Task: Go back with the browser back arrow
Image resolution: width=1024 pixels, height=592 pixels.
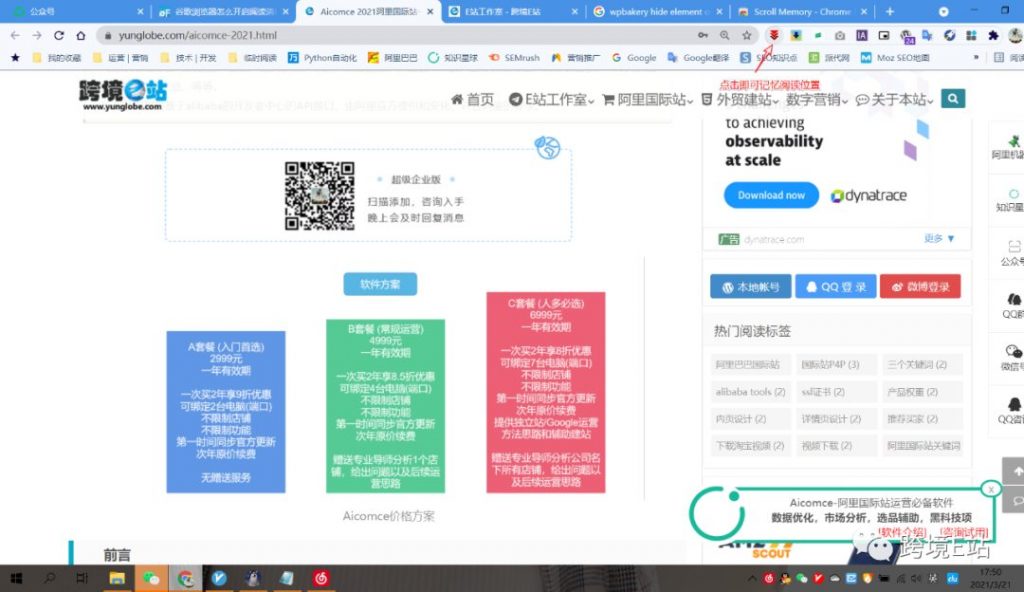Action: click(15, 35)
